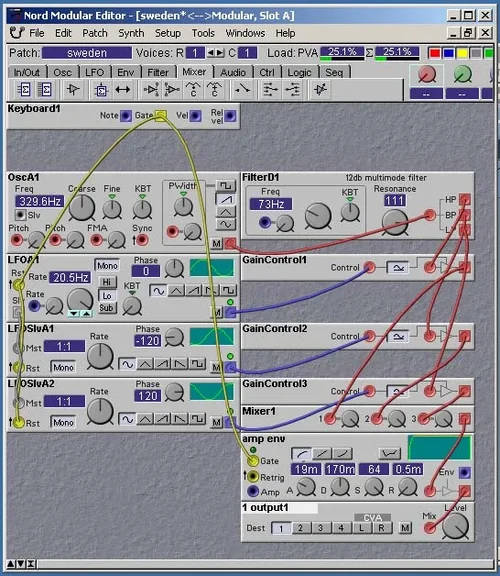Image resolution: width=500 pixels, height=576 pixels.
Task: Set output1 Dest to 1
Action: coord(281,528)
